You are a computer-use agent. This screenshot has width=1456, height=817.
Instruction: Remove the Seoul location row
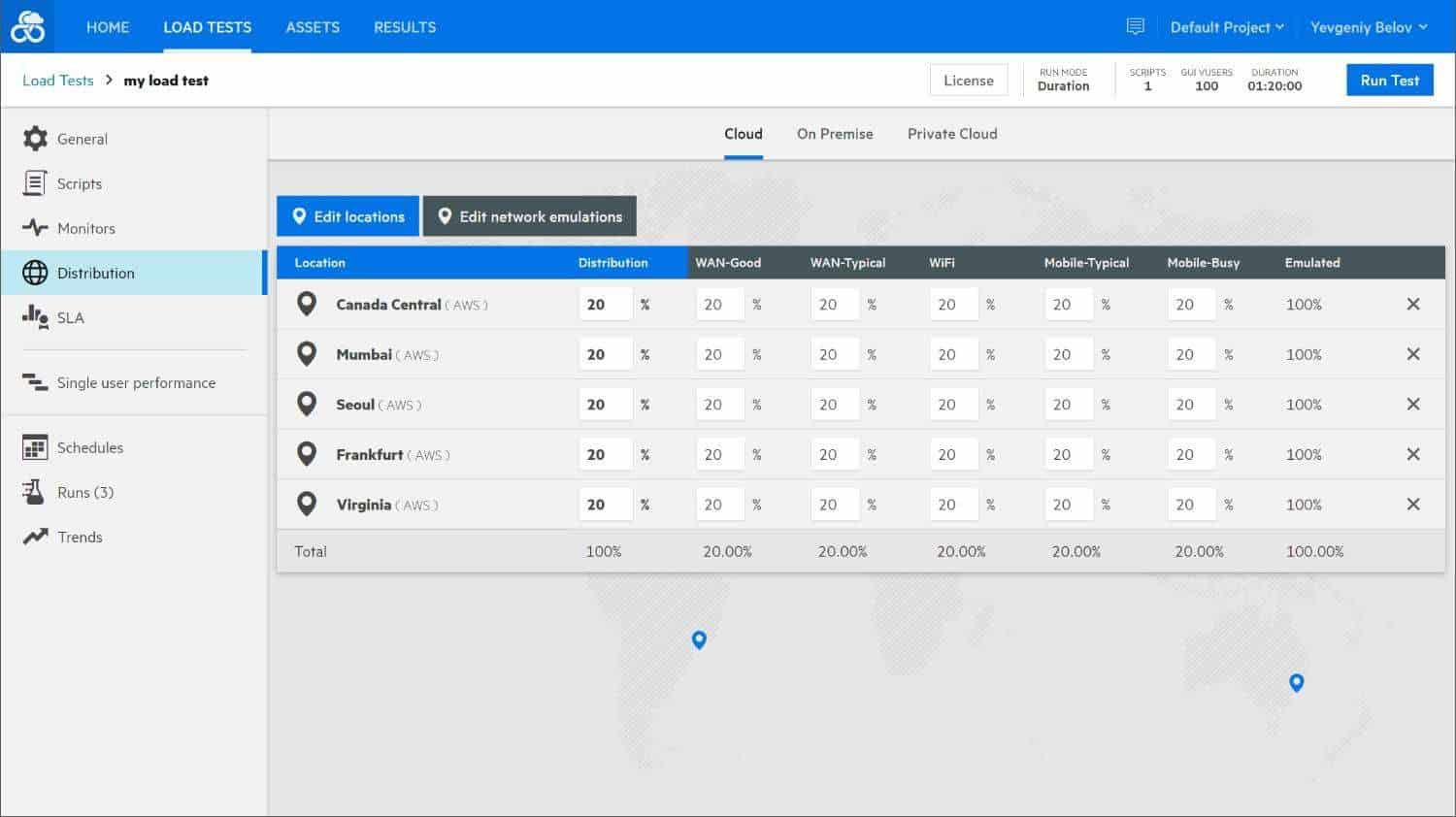click(x=1413, y=404)
